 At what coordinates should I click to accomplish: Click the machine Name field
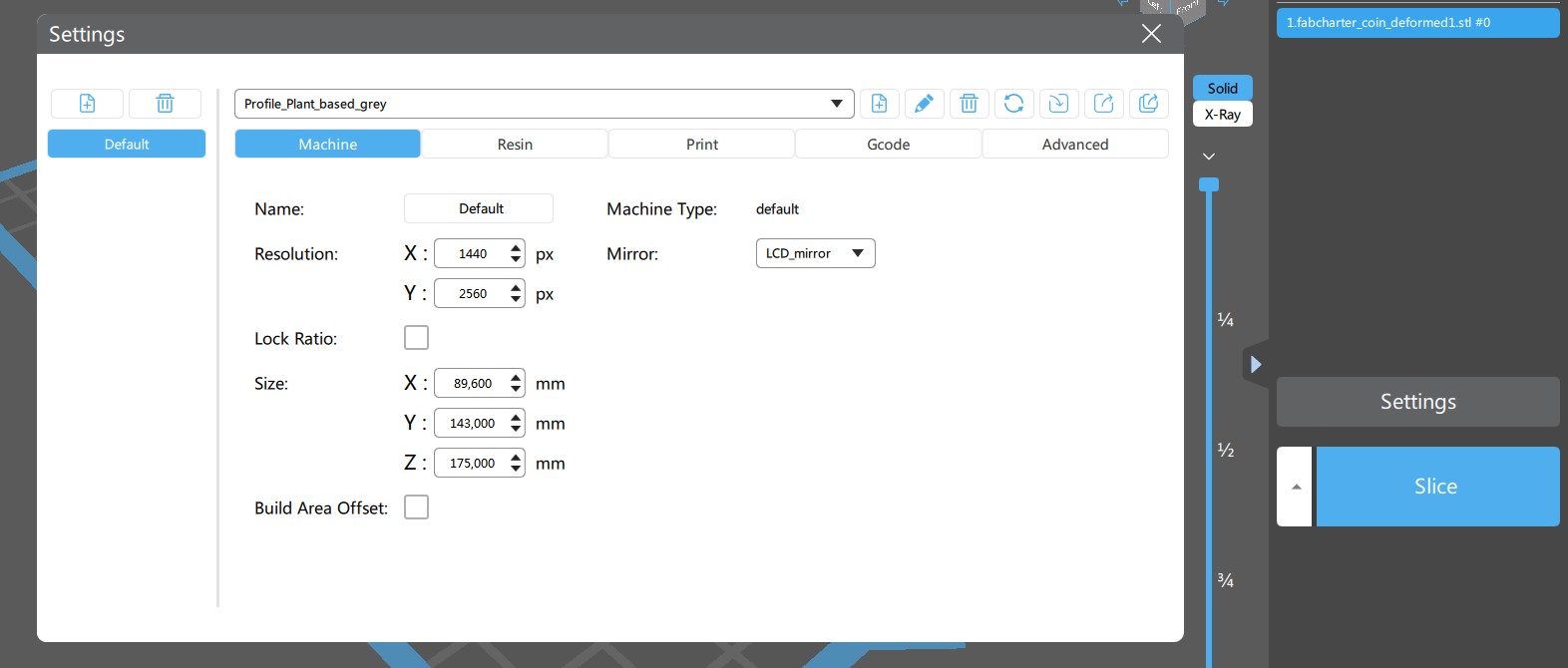click(479, 208)
